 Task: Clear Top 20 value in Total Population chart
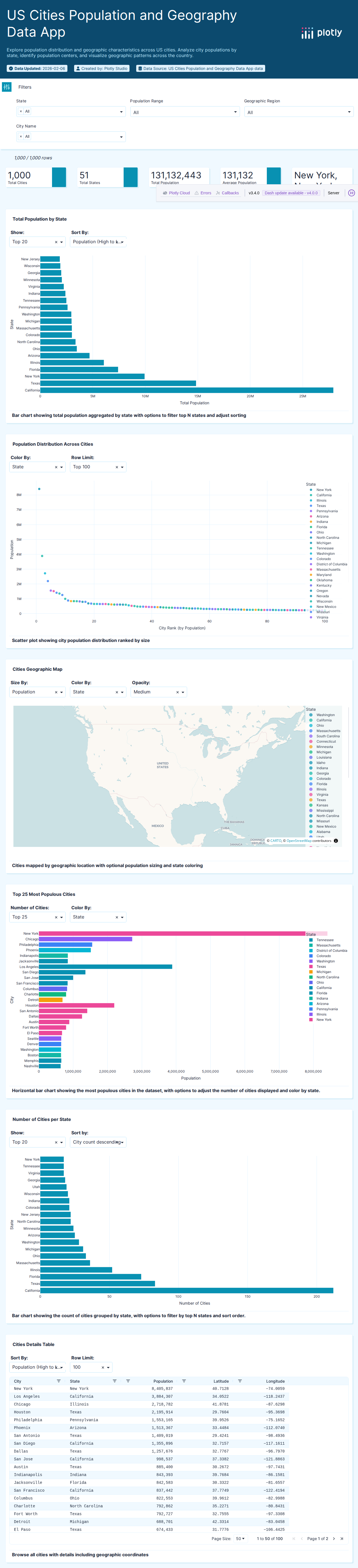(x=56, y=242)
